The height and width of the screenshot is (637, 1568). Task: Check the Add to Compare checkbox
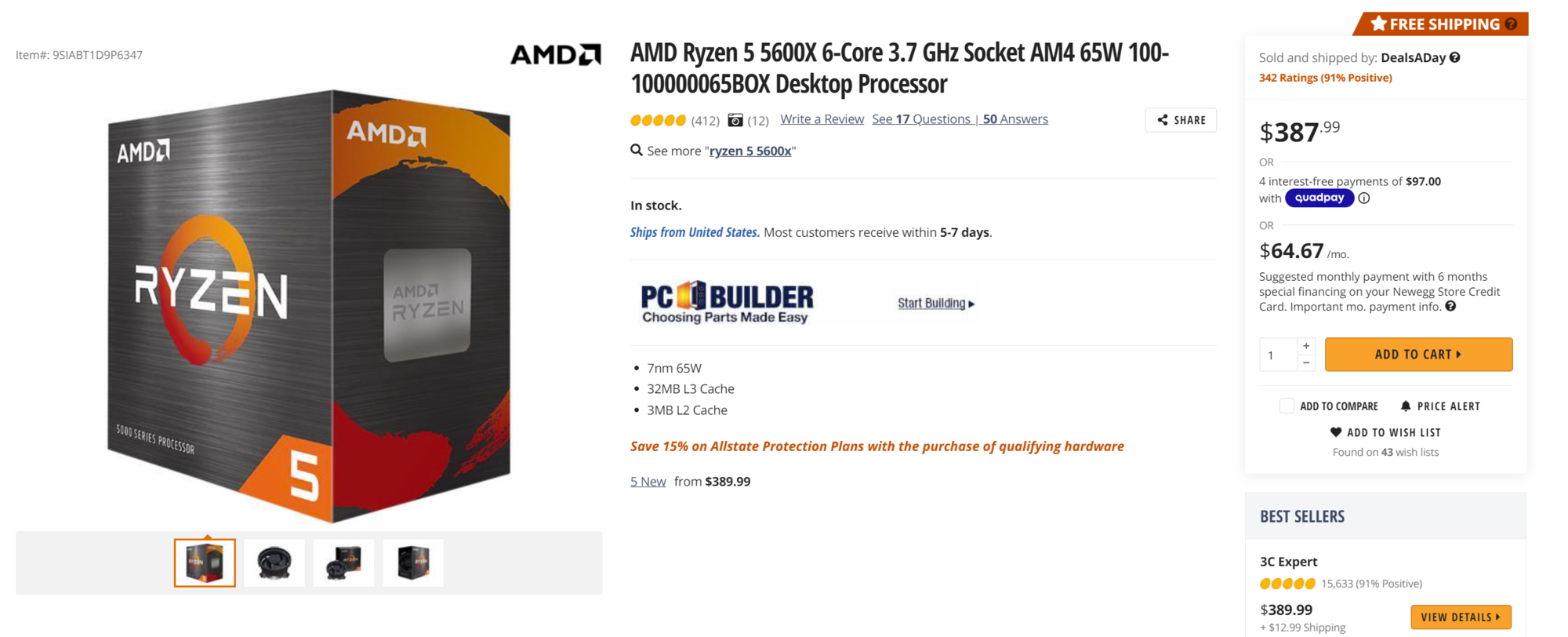coord(1287,406)
